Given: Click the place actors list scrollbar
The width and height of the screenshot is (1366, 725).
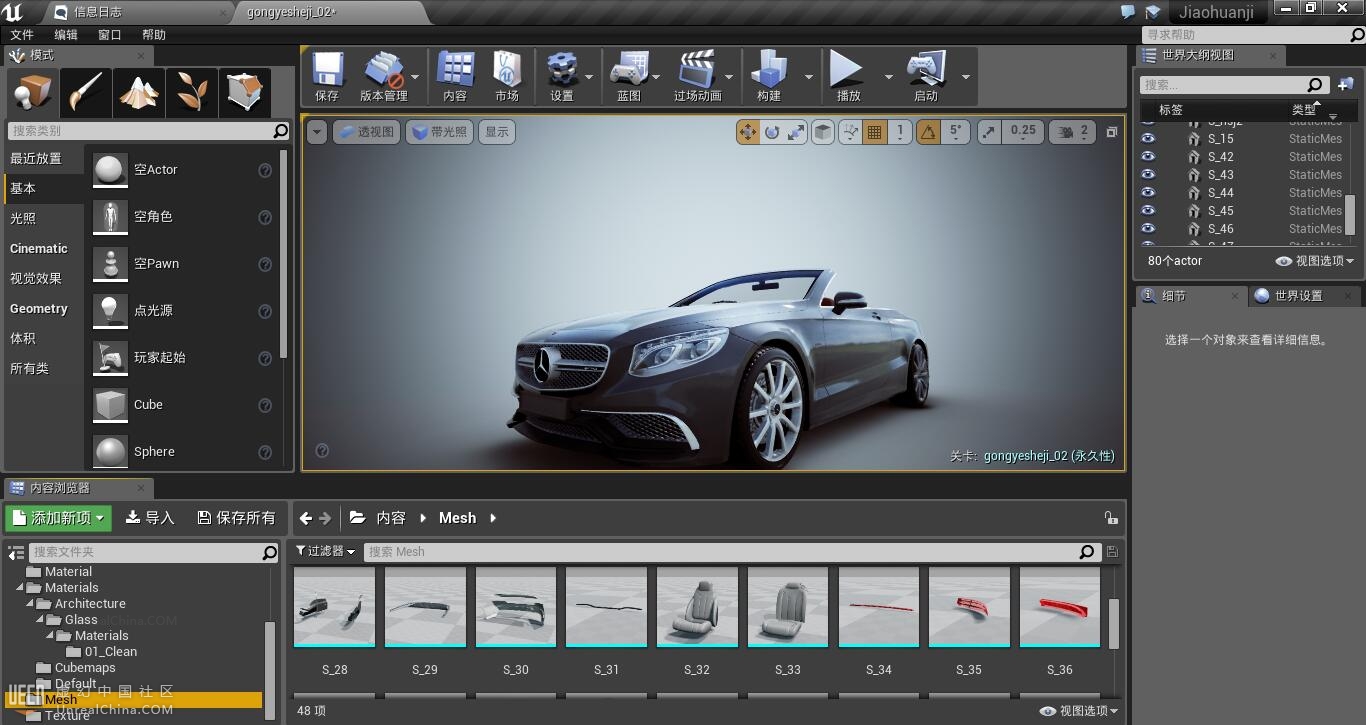Looking at the screenshot, I should click(284, 253).
